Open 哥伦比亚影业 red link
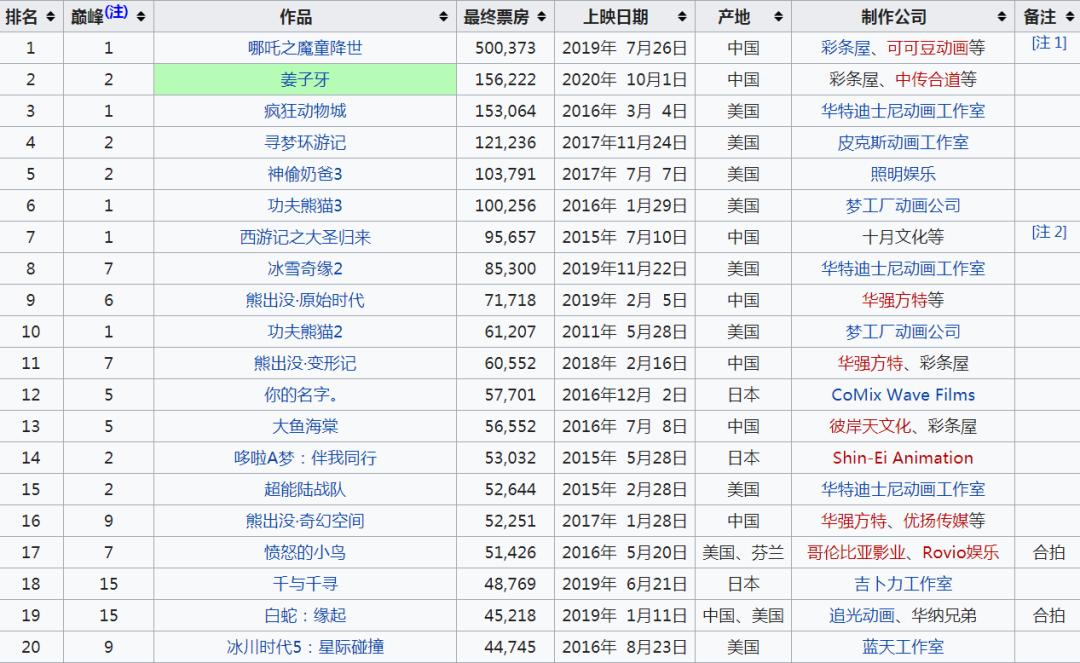Image resolution: width=1080 pixels, height=663 pixels. coord(856,553)
